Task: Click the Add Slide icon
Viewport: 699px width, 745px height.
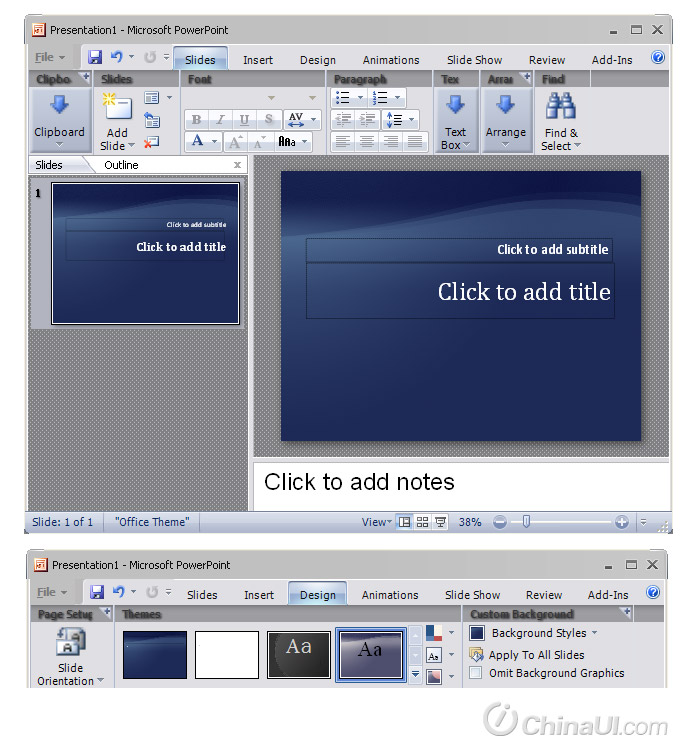Action: (117, 105)
